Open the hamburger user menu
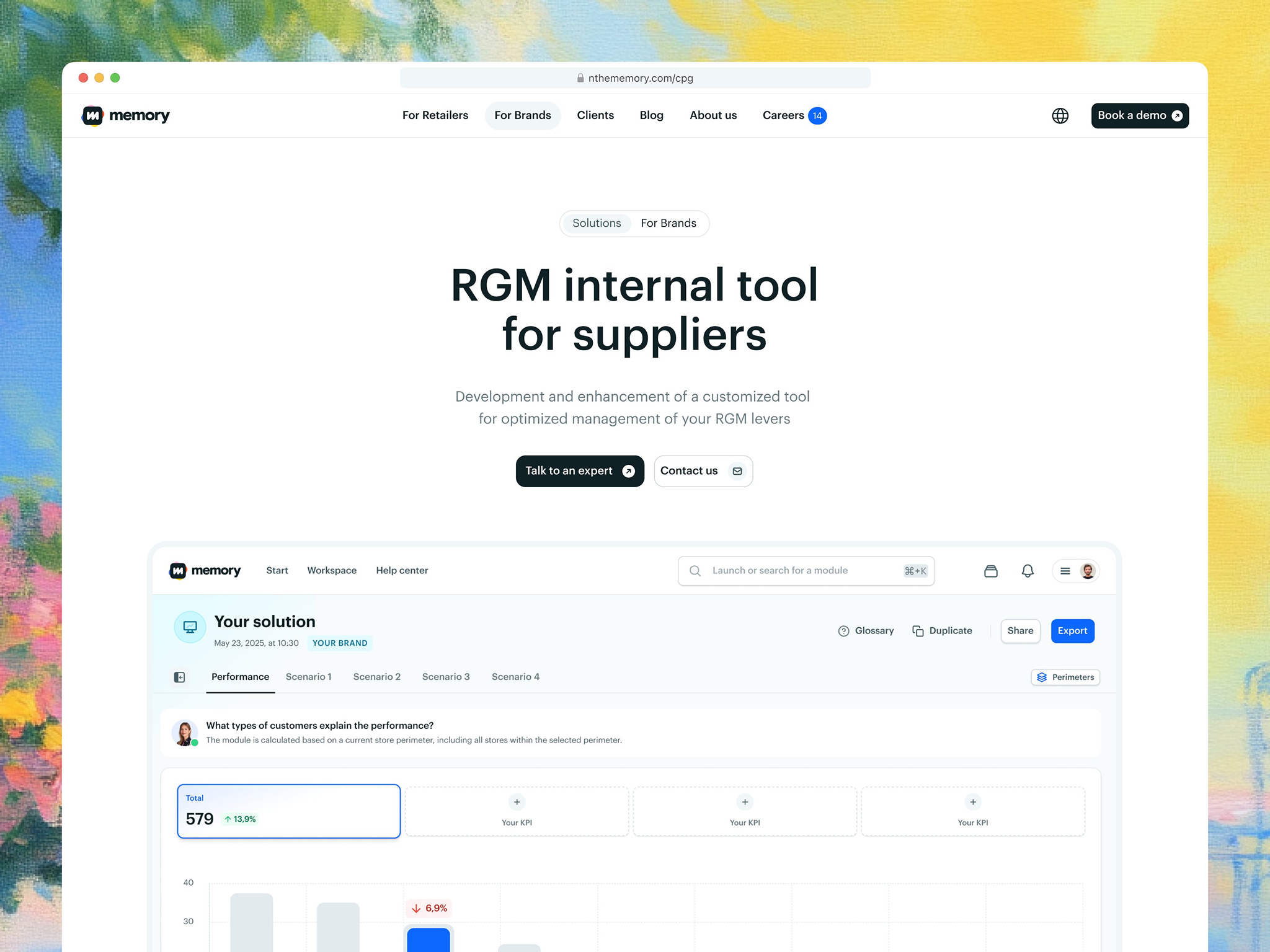1270x952 pixels. 1075,571
